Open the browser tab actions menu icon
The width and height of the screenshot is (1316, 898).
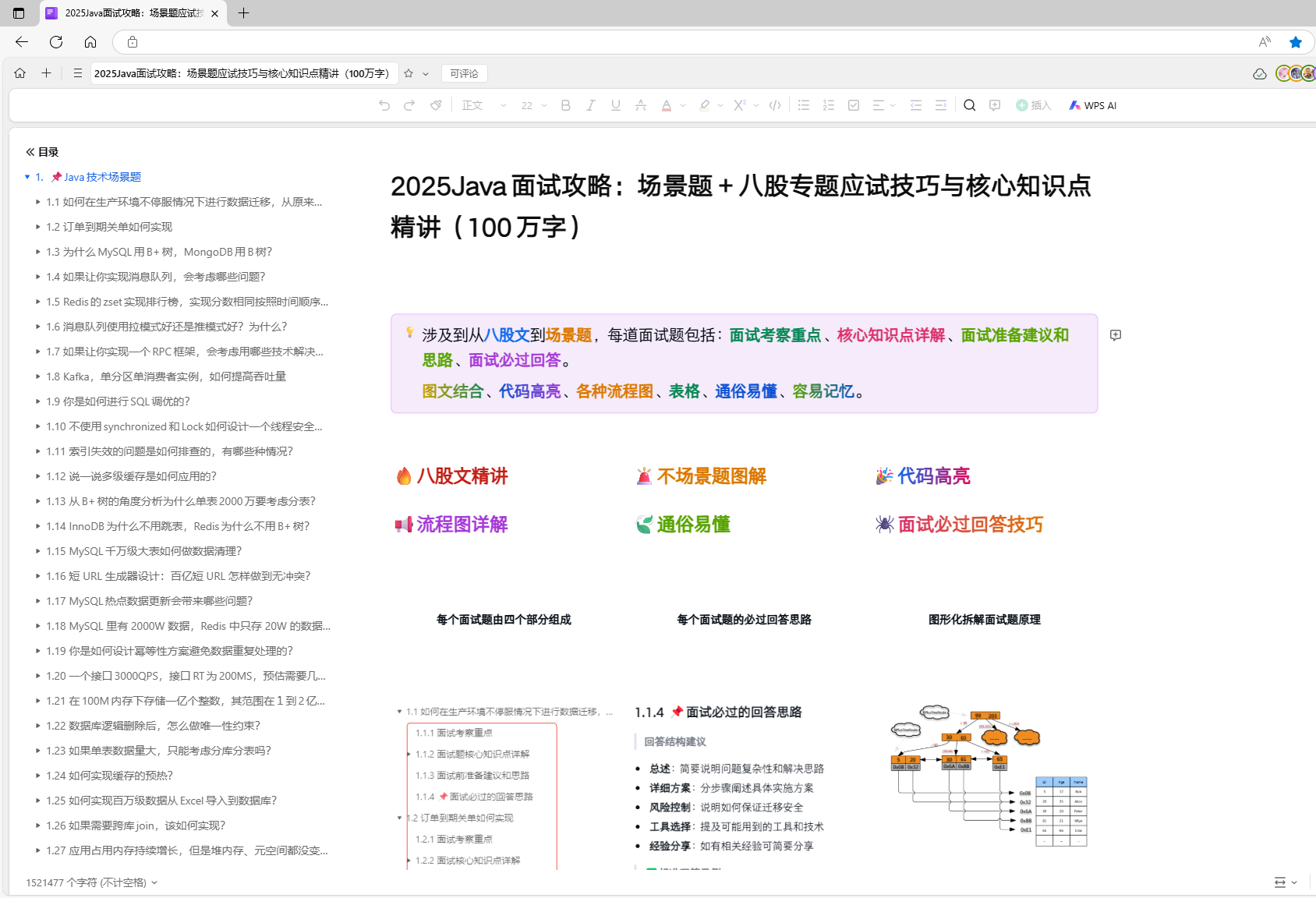[19, 13]
